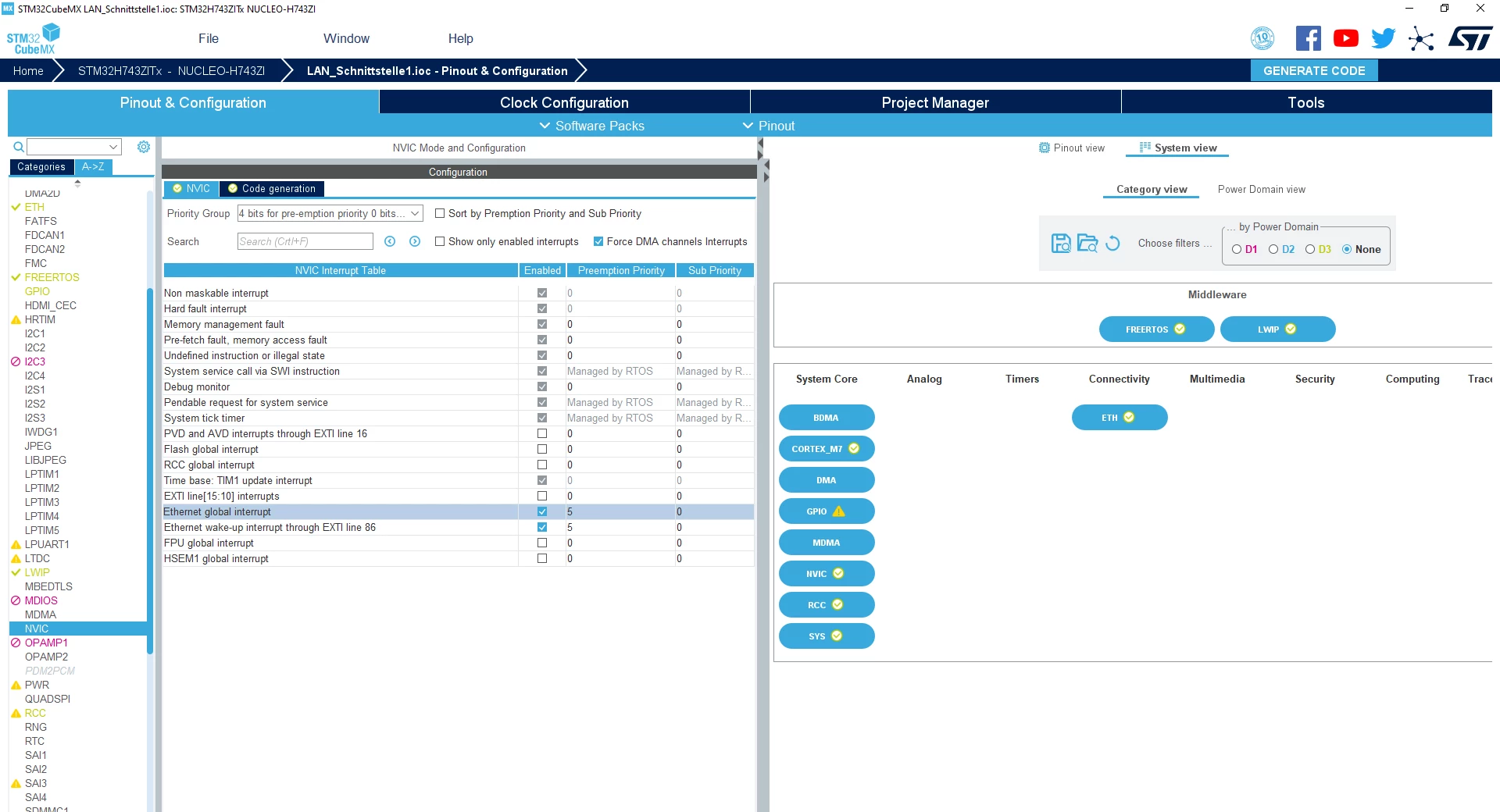Open the ST Facebook page icon

pyautogui.click(x=1309, y=38)
